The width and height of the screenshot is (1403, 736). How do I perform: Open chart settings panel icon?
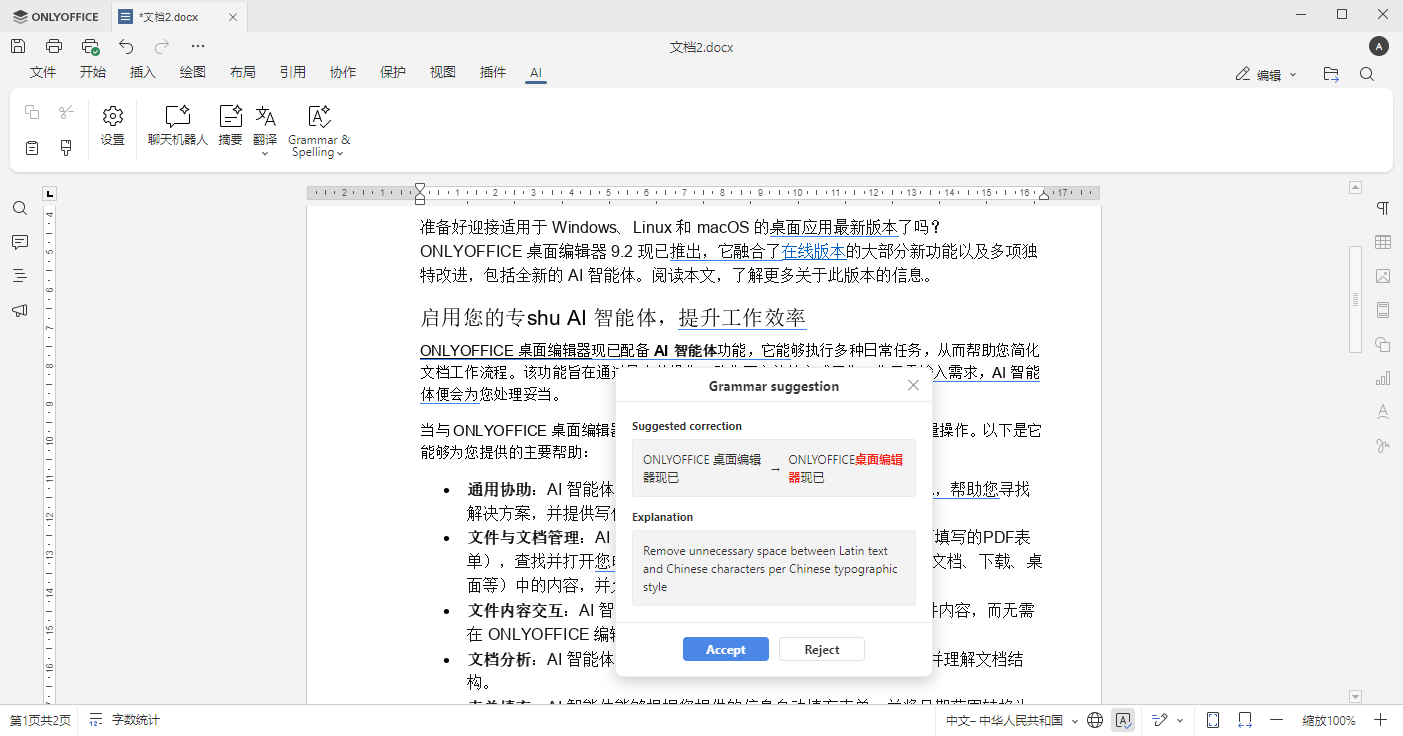click(x=1382, y=377)
